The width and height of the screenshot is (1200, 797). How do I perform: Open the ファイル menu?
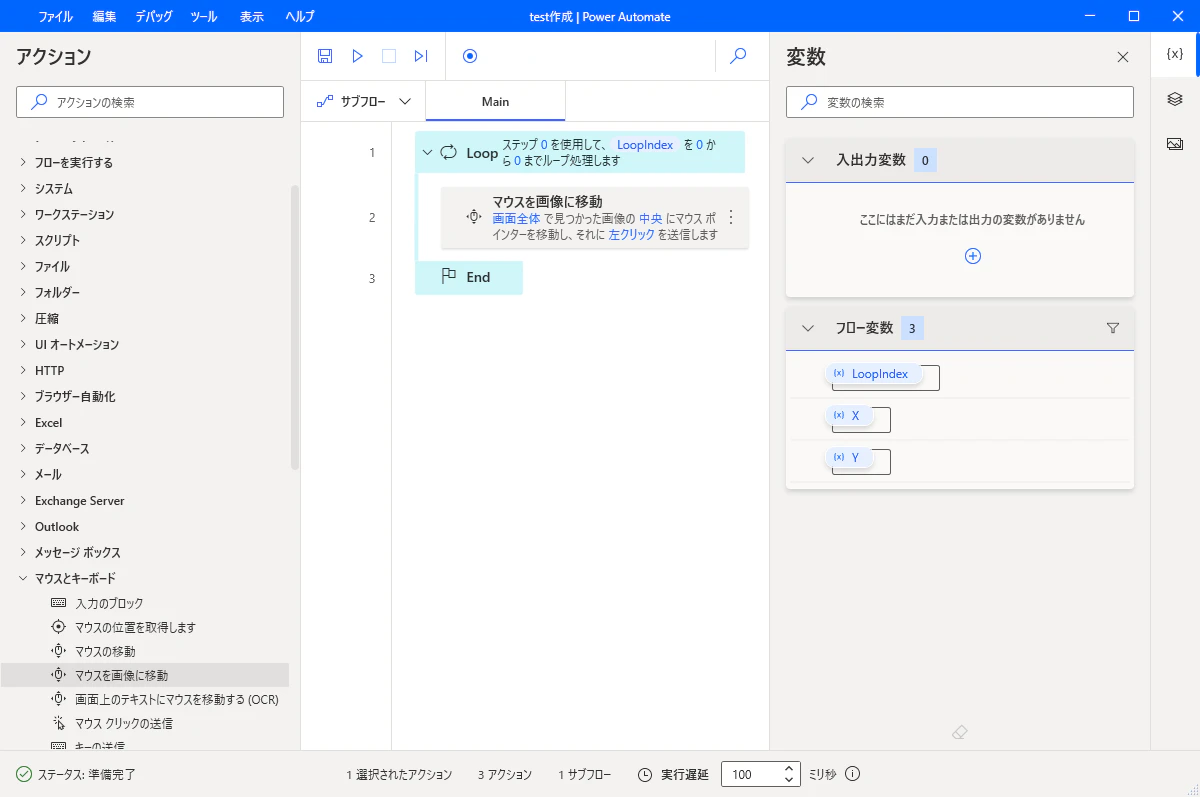(56, 17)
